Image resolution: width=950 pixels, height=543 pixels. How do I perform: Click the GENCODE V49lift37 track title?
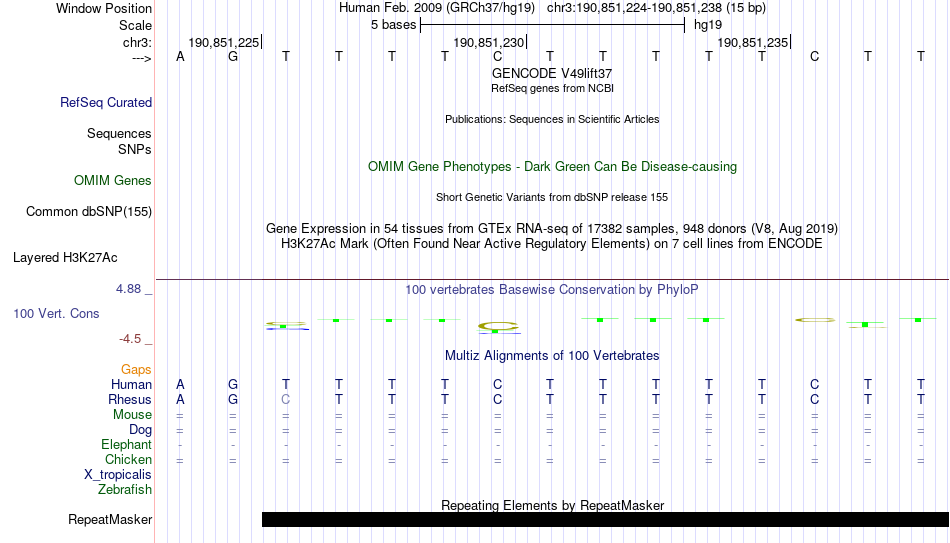552,73
